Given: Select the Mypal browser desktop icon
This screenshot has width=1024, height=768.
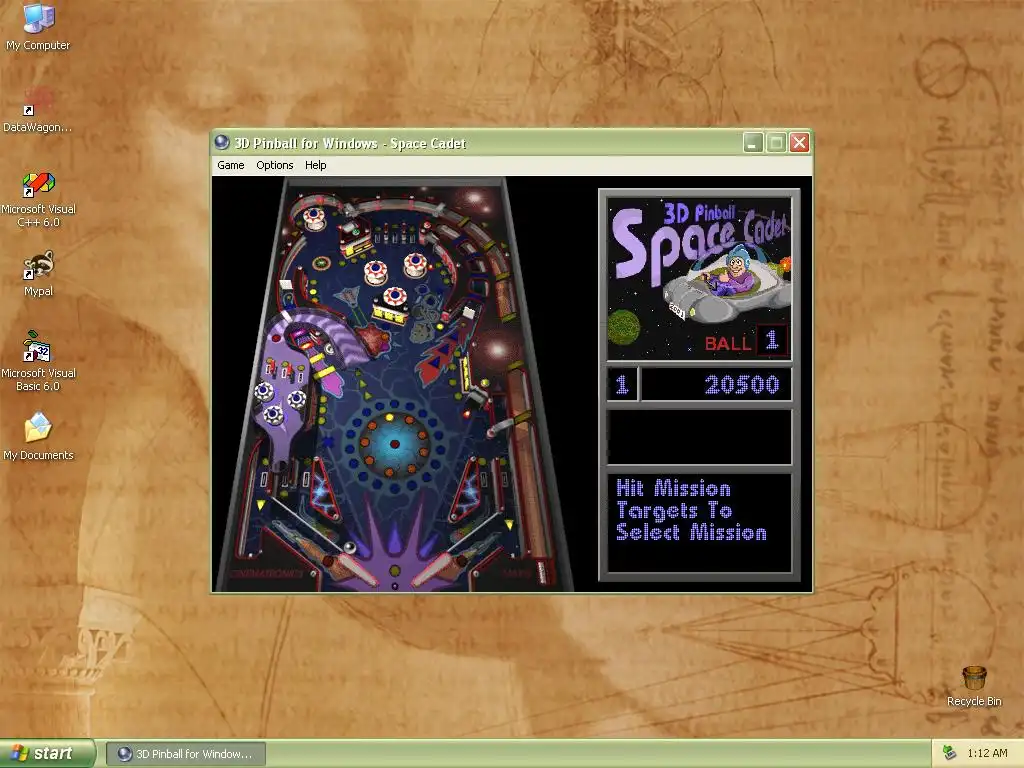Looking at the screenshot, I should click(38, 273).
